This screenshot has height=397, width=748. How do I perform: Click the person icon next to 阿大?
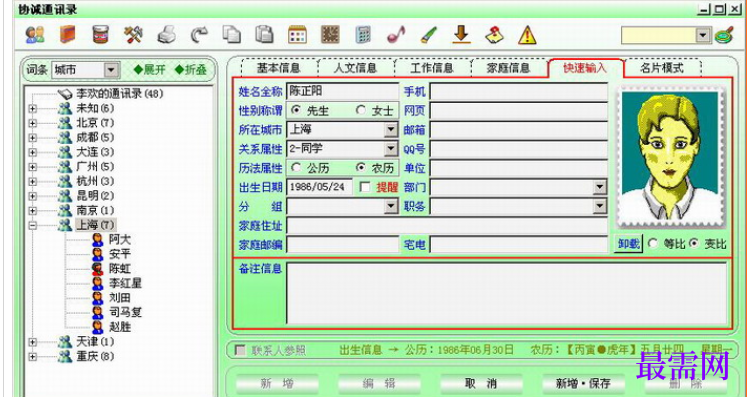pyautogui.click(x=98, y=239)
